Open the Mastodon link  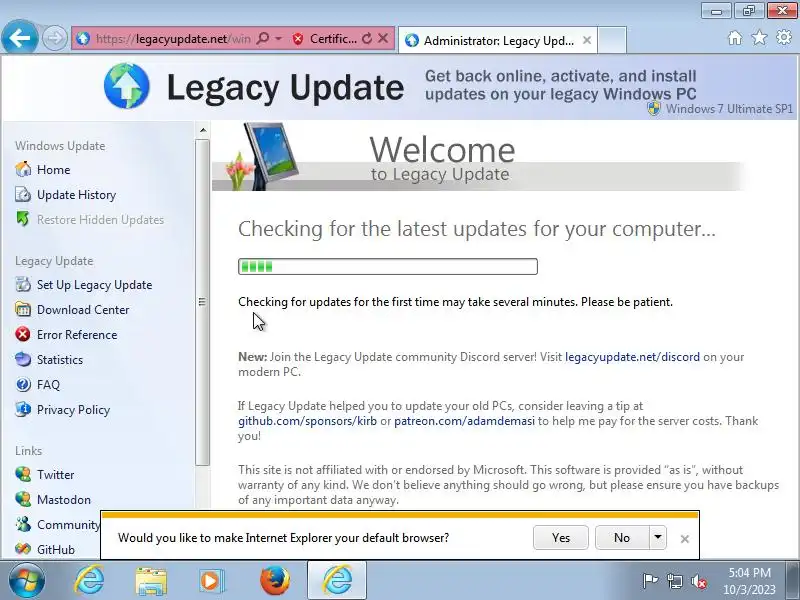tap(64, 499)
